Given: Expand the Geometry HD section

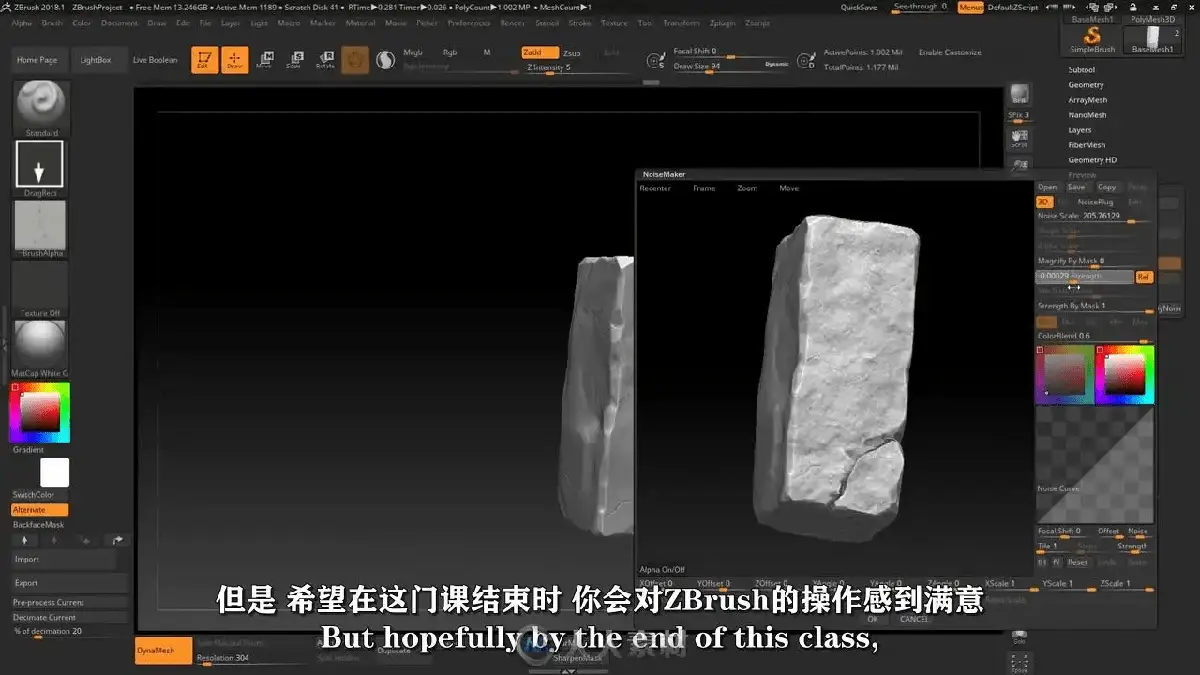Looking at the screenshot, I should (1093, 160).
